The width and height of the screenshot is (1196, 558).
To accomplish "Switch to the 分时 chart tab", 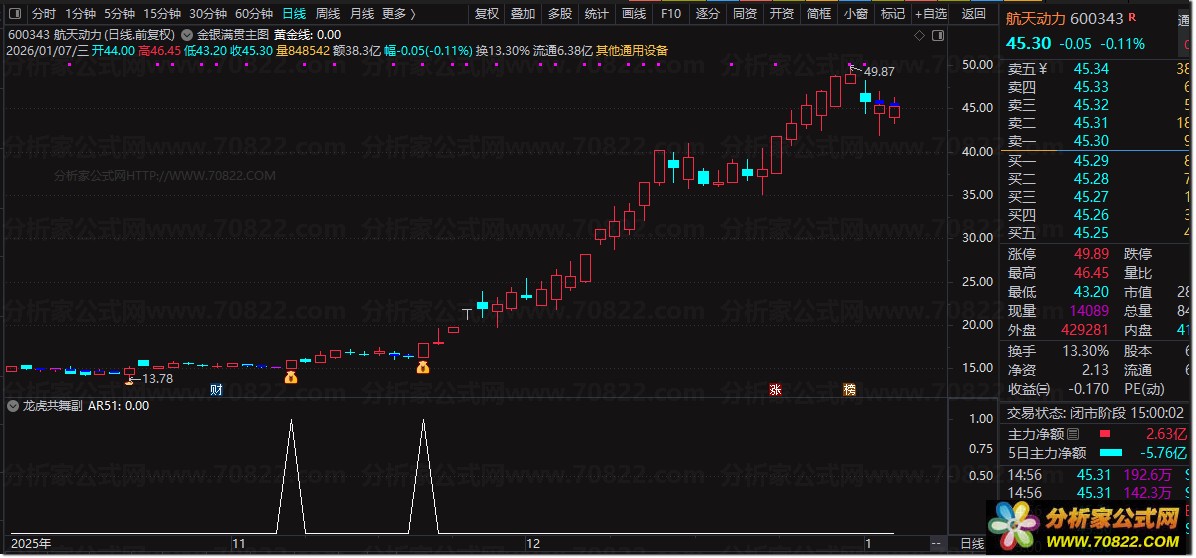I will click(44, 14).
